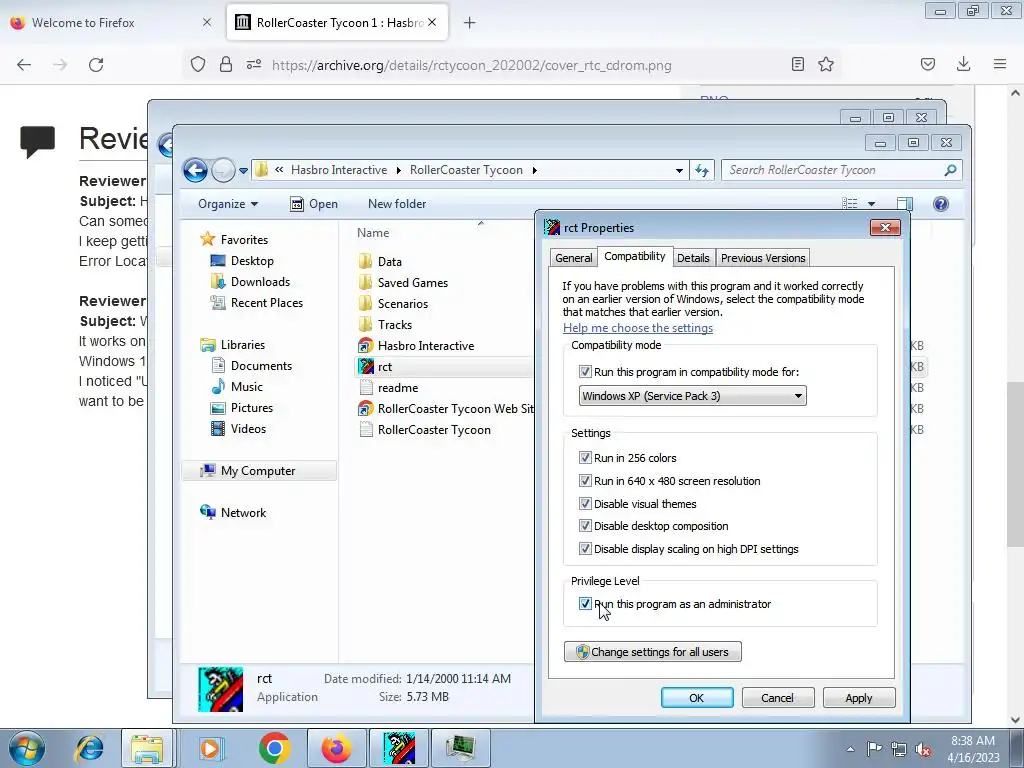Click the Firefox back arrow button
Viewport: 1024px width, 768px height.
pos(24,65)
